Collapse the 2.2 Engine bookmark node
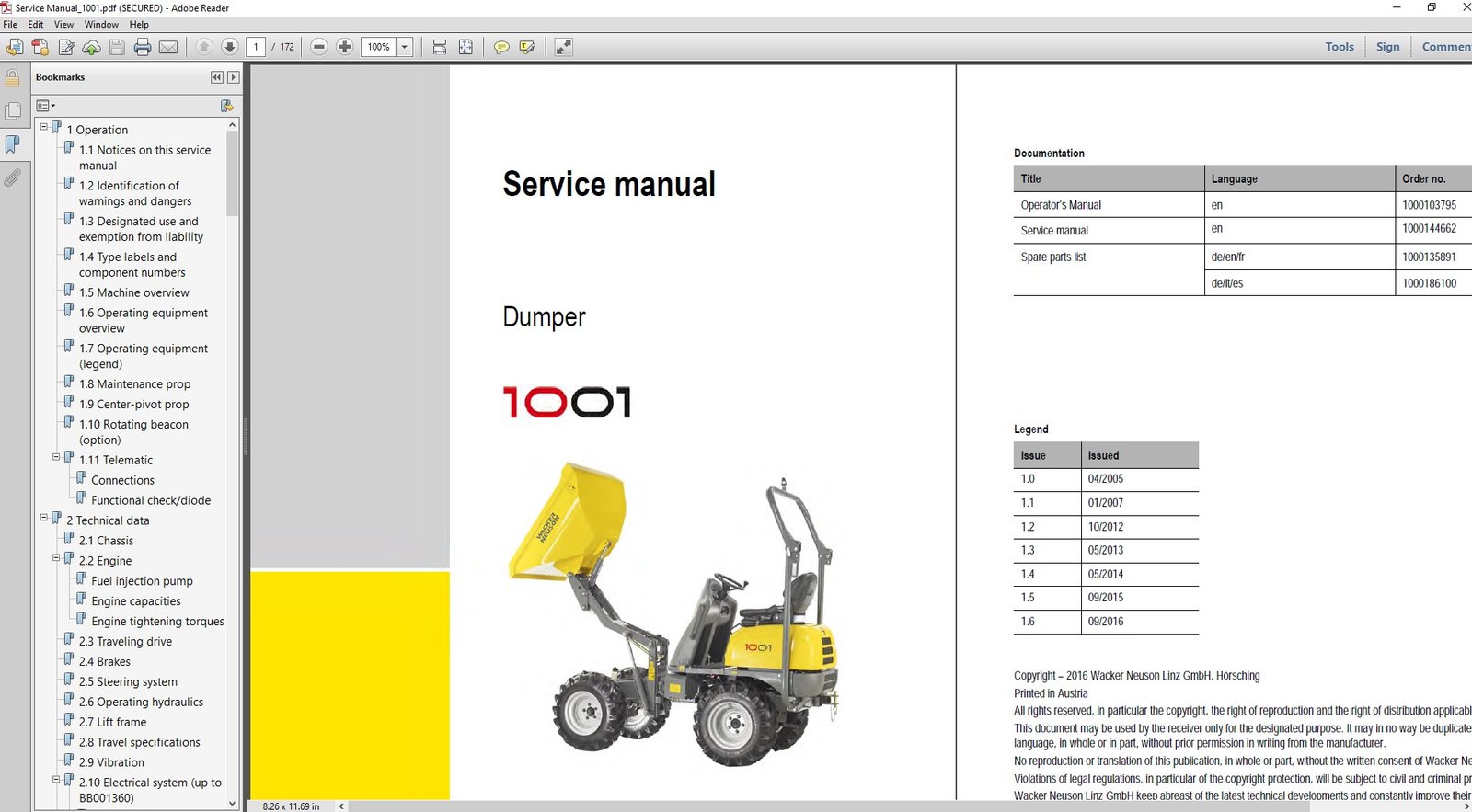1472x812 pixels. [56, 558]
